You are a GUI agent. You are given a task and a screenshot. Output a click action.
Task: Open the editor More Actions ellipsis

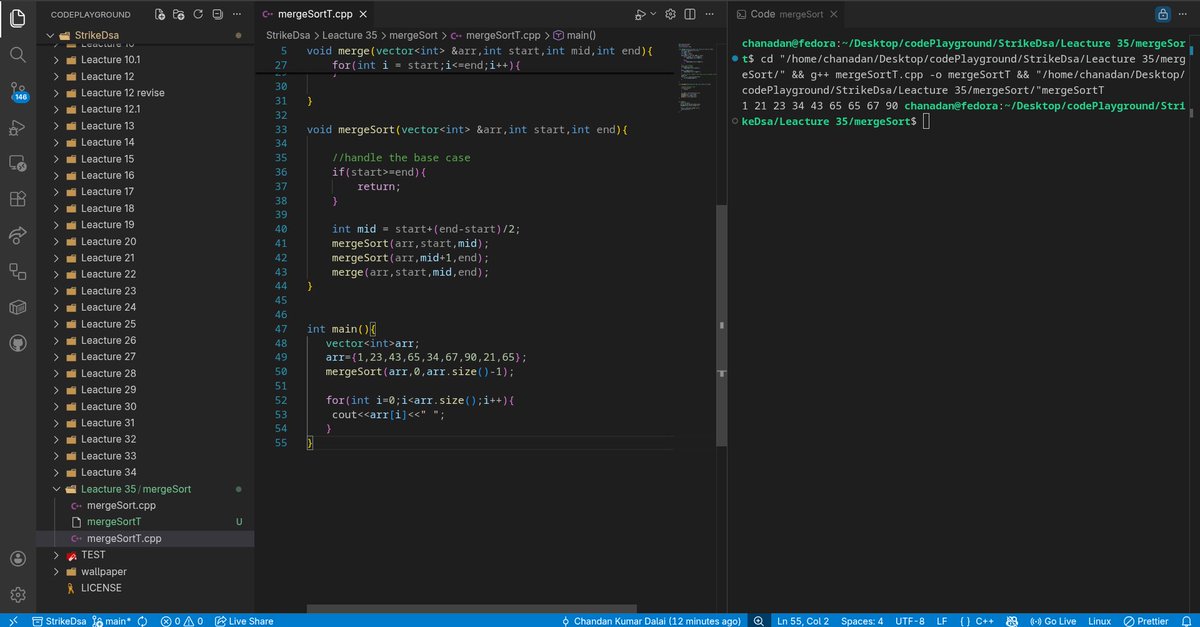(x=709, y=15)
